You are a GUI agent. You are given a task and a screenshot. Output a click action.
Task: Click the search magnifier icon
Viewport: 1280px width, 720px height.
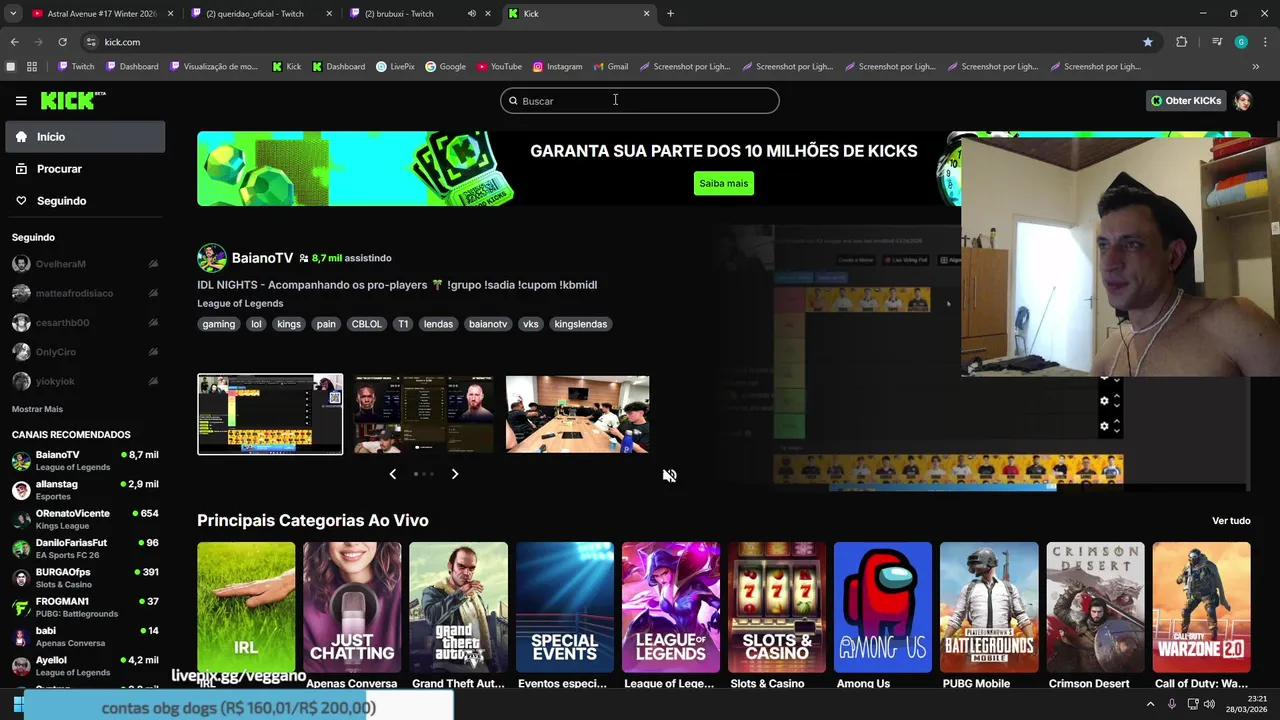[x=513, y=101]
